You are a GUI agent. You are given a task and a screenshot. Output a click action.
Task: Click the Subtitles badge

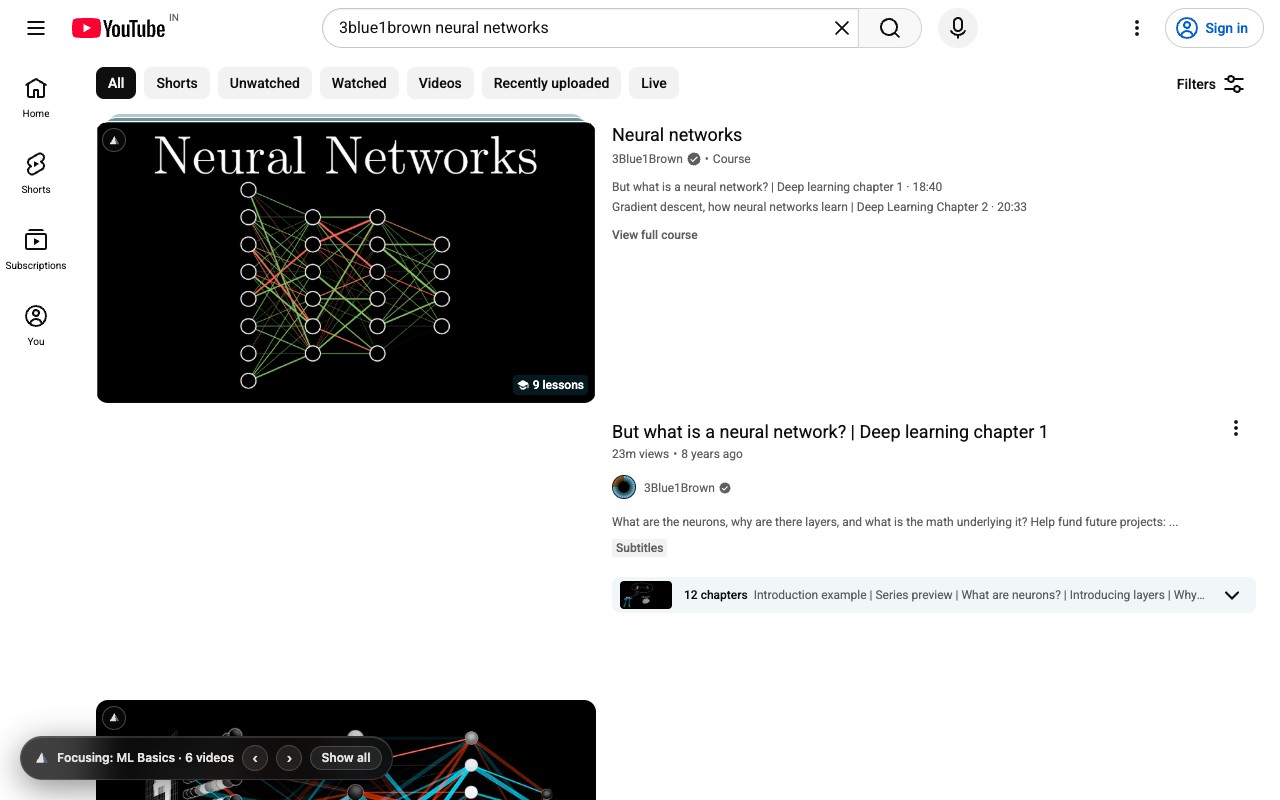click(640, 548)
